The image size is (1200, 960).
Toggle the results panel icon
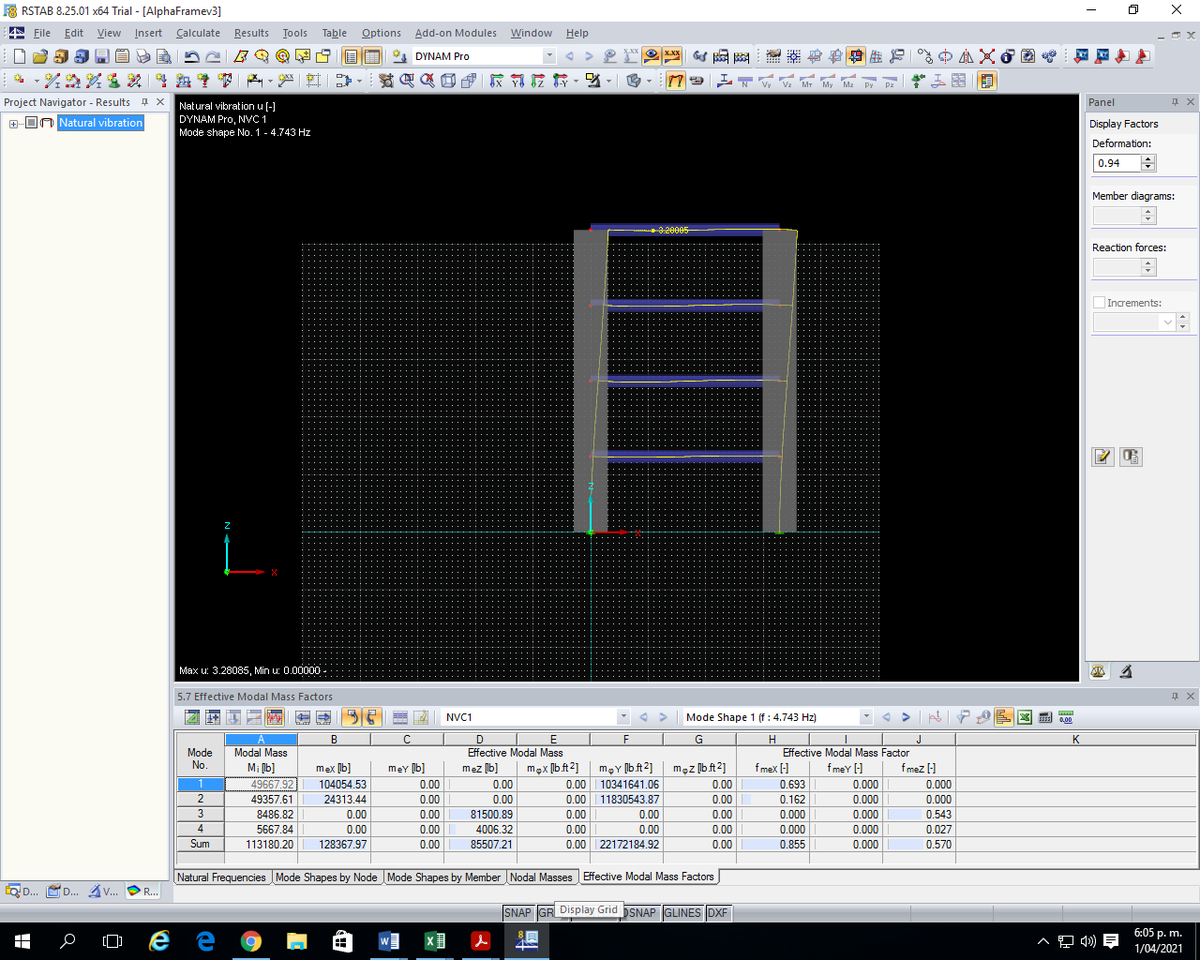(986, 80)
